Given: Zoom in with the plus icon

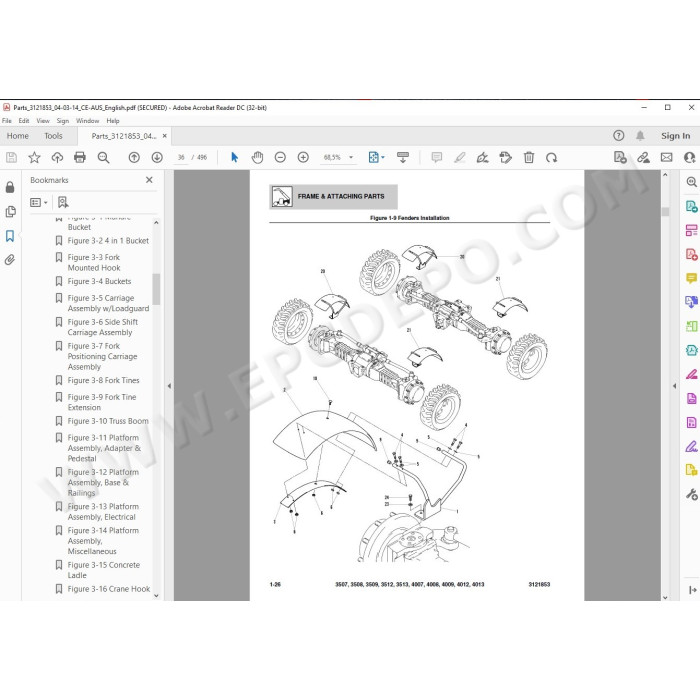Looking at the screenshot, I should pos(303,158).
